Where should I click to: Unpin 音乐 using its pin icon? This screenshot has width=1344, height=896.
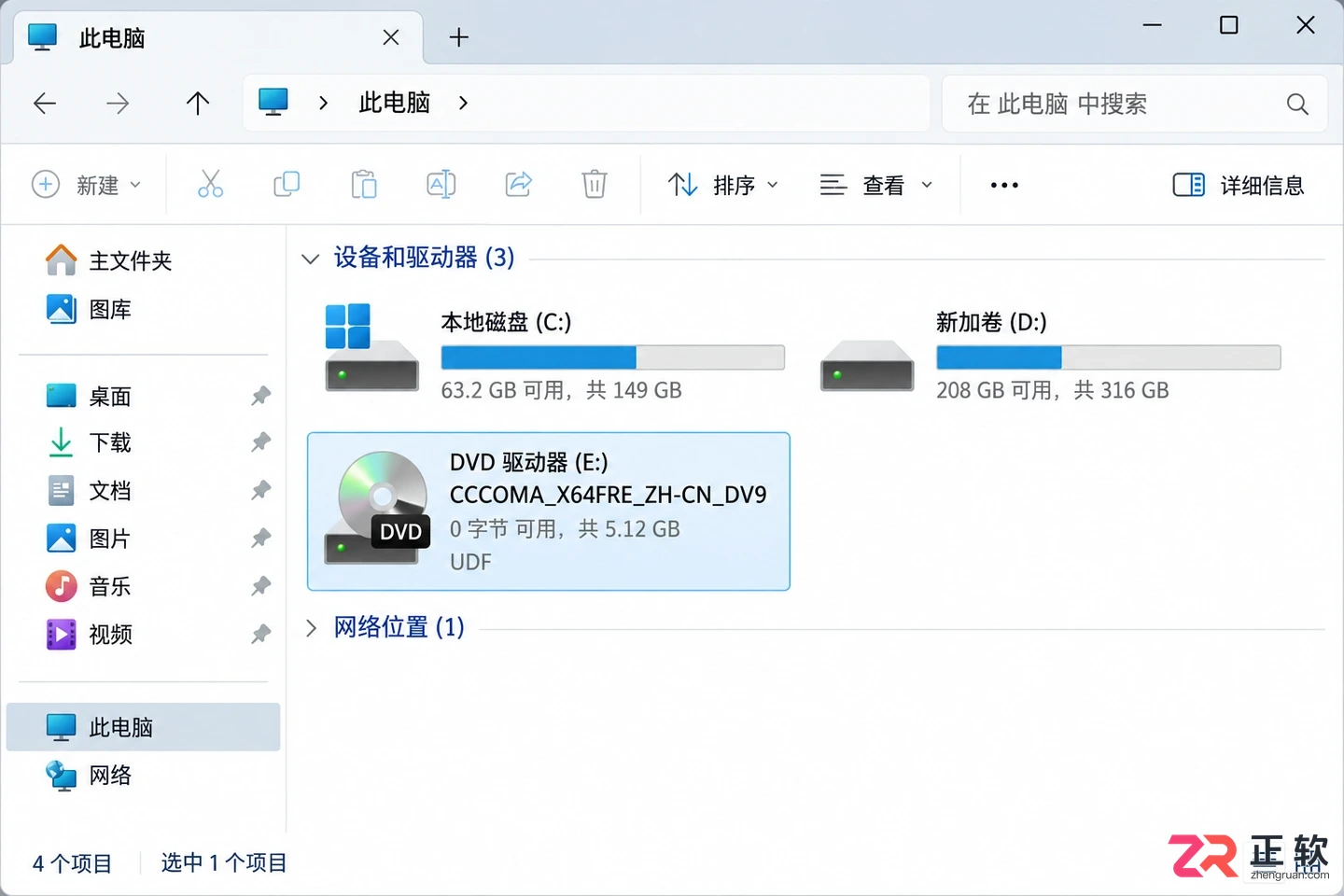coord(260,586)
